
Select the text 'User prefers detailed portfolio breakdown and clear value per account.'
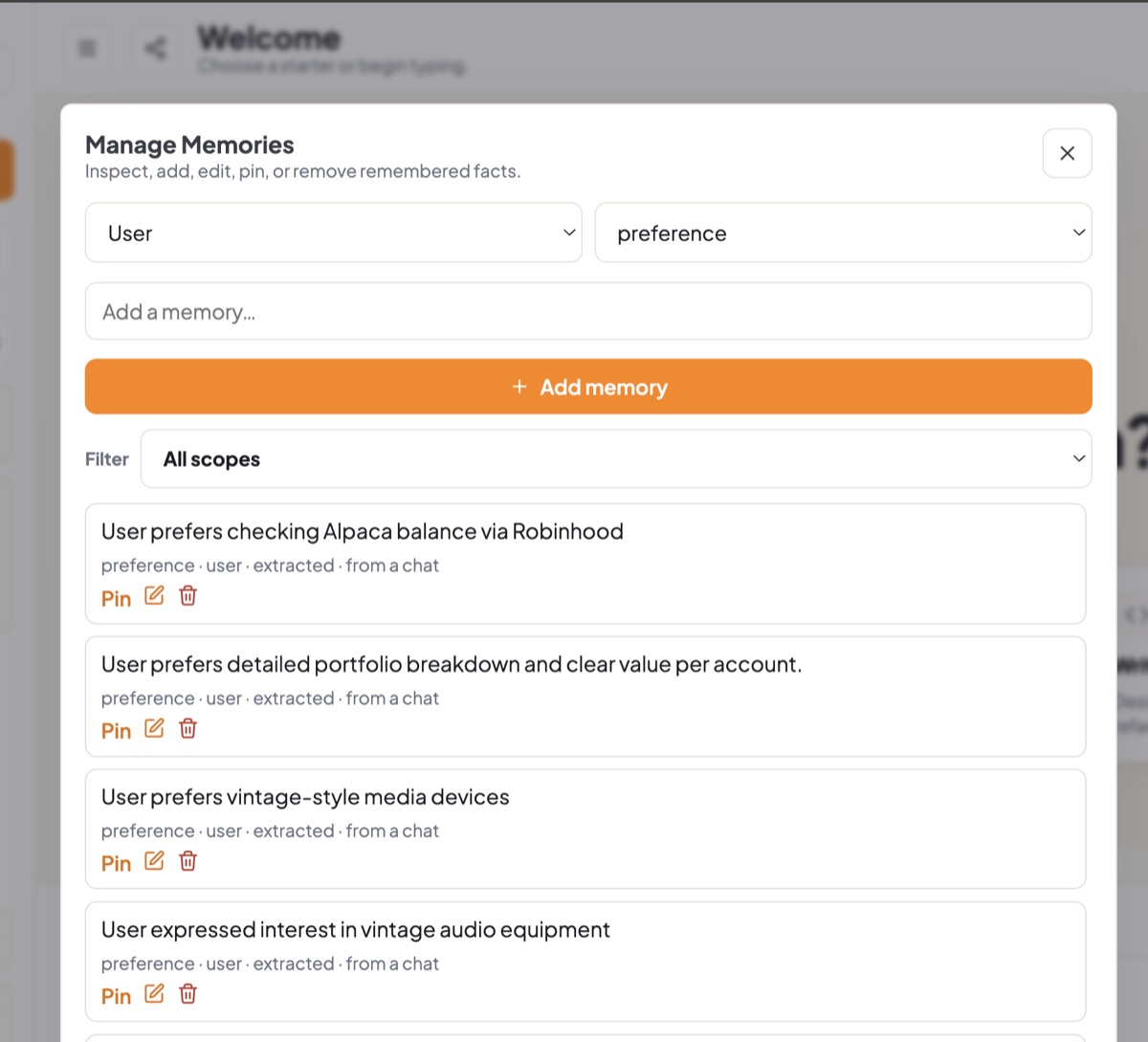(x=452, y=664)
